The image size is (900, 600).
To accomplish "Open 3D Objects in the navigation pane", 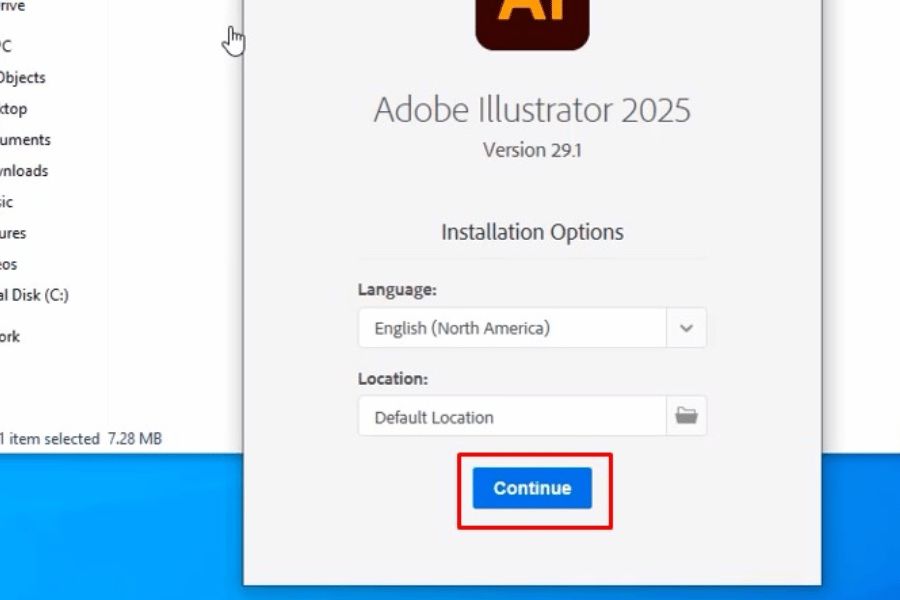I will pyautogui.click(x=22, y=77).
